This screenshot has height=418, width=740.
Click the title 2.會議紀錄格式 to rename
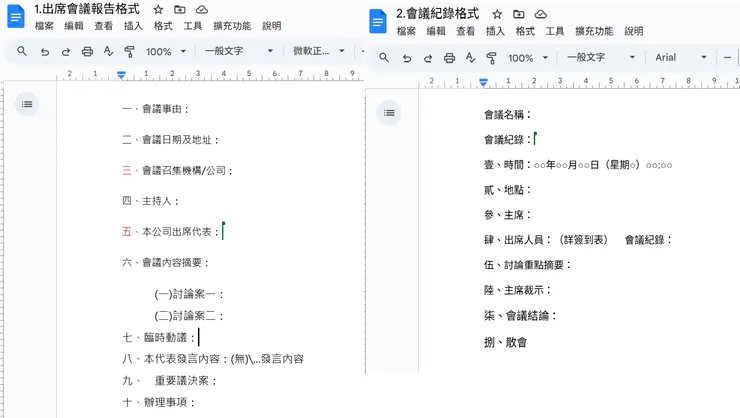tap(437, 14)
